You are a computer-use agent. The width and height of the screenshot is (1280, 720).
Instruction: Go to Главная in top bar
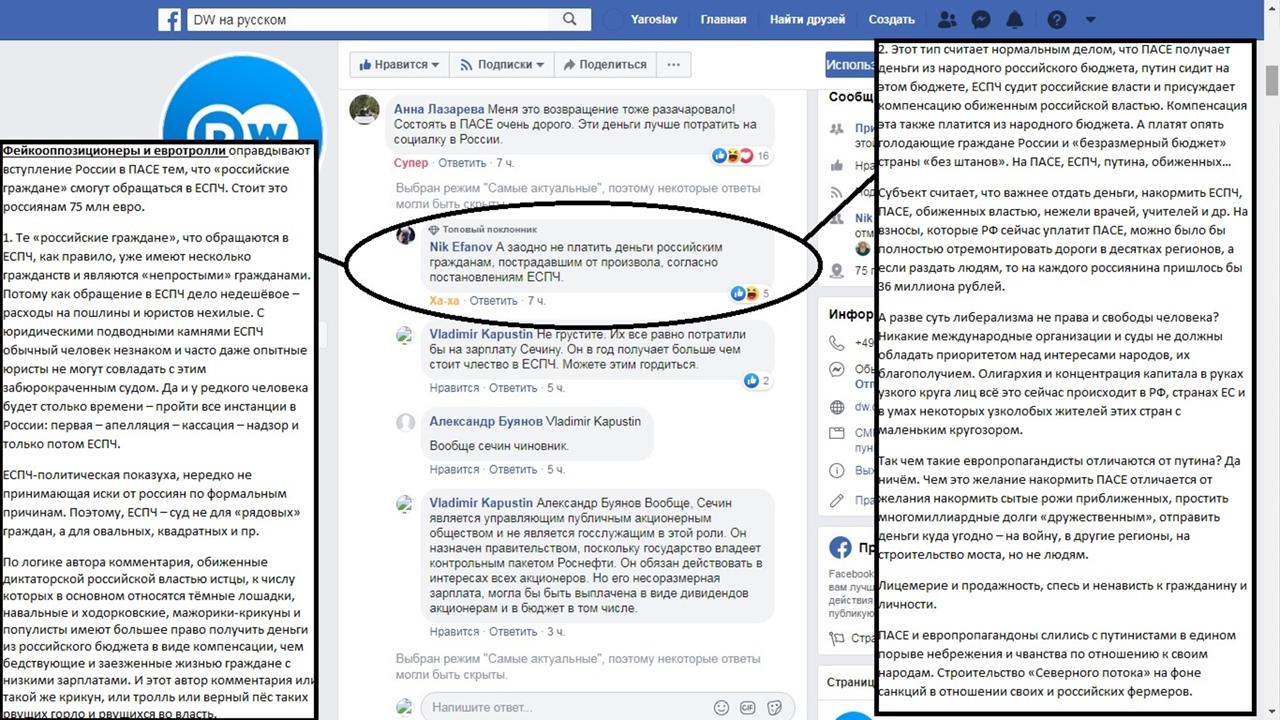tap(723, 19)
